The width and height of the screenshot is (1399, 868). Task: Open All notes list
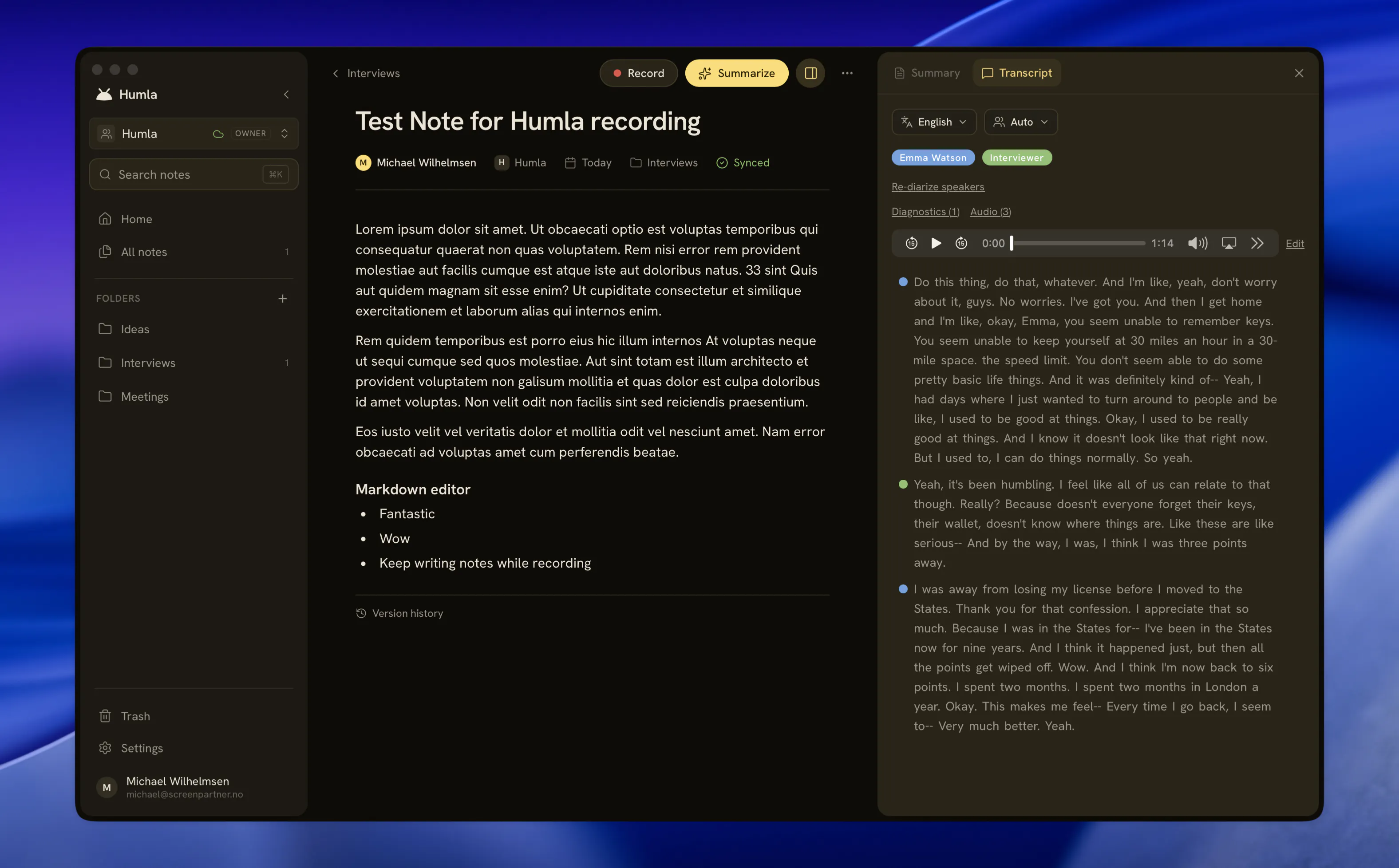click(194, 252)
